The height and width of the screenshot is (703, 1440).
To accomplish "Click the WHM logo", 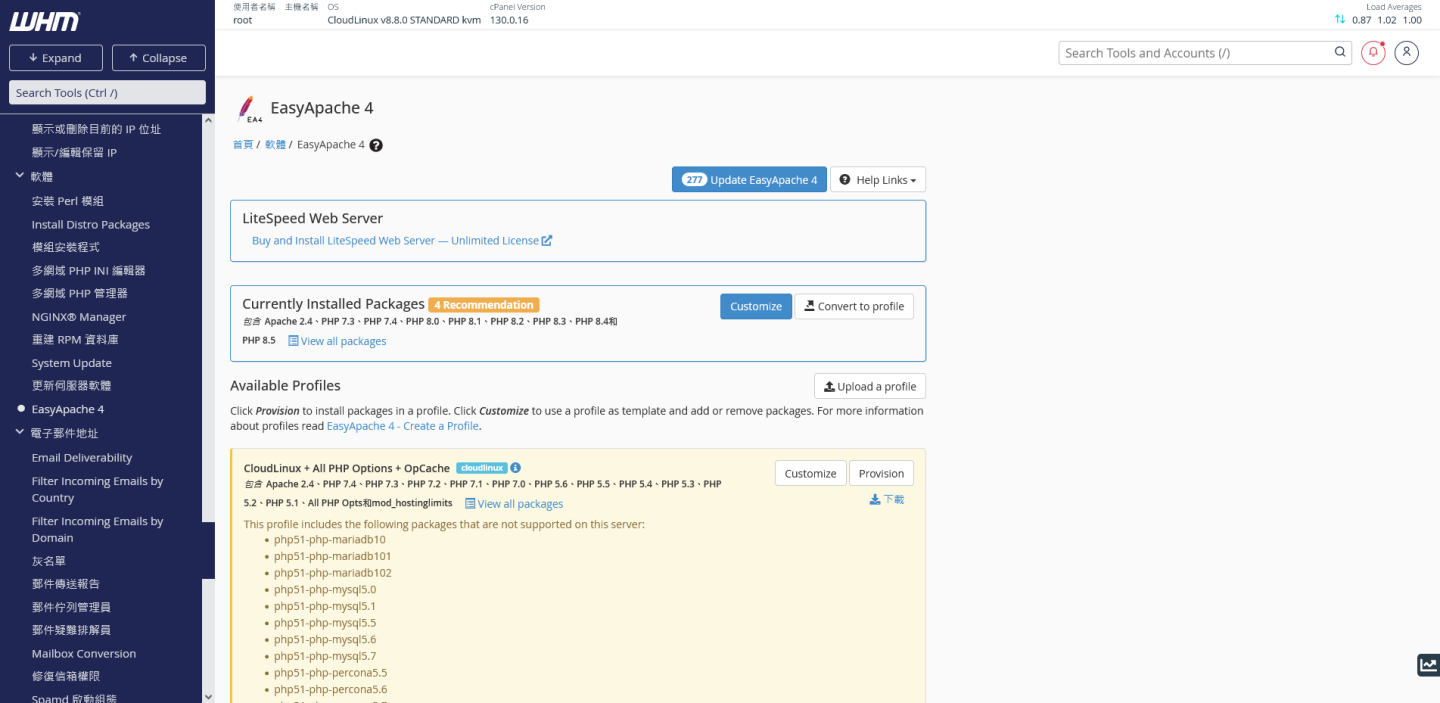I will point(44,22).
